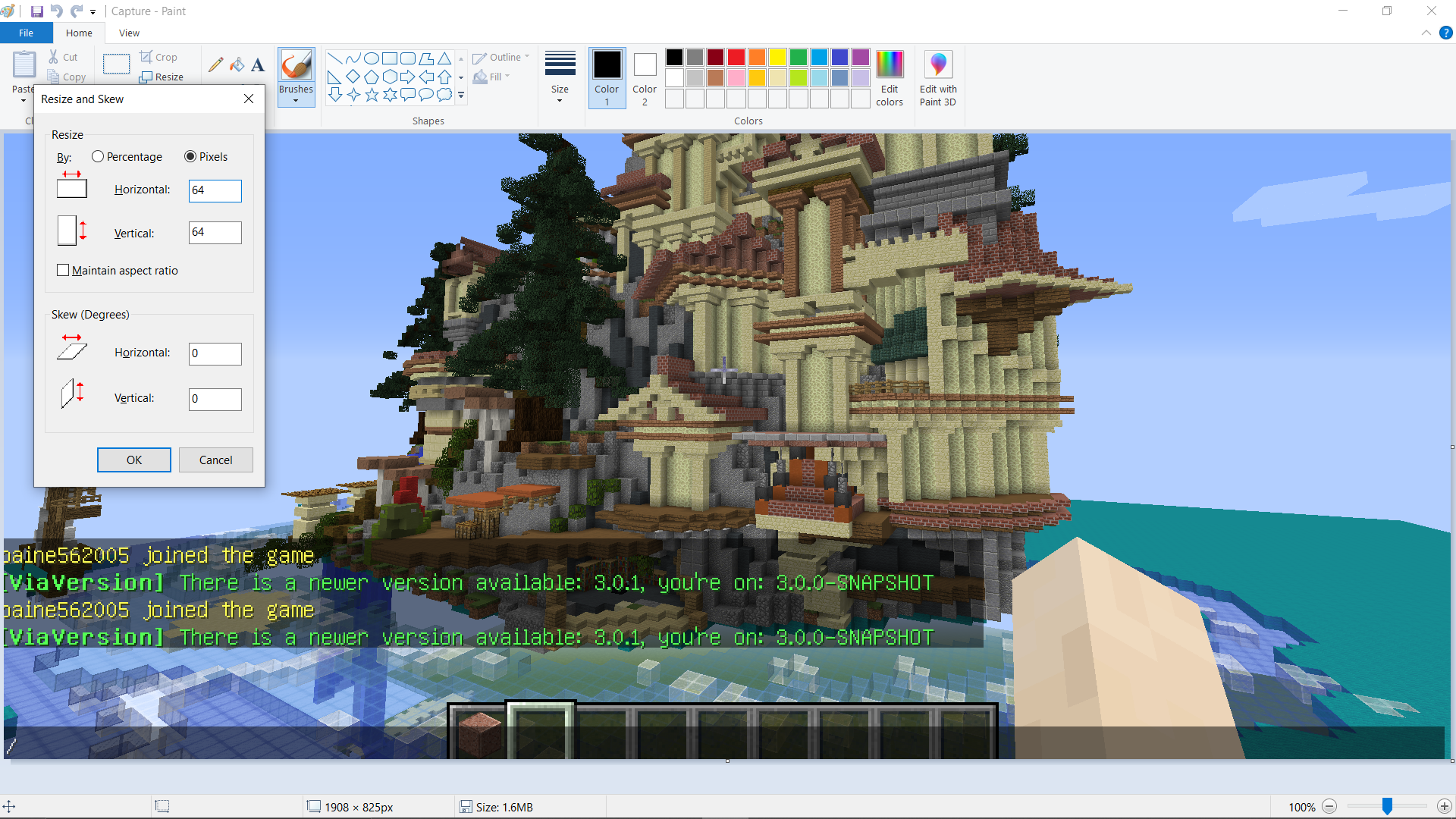
Task: Pick the red color swatch
Action: point(736,58)
